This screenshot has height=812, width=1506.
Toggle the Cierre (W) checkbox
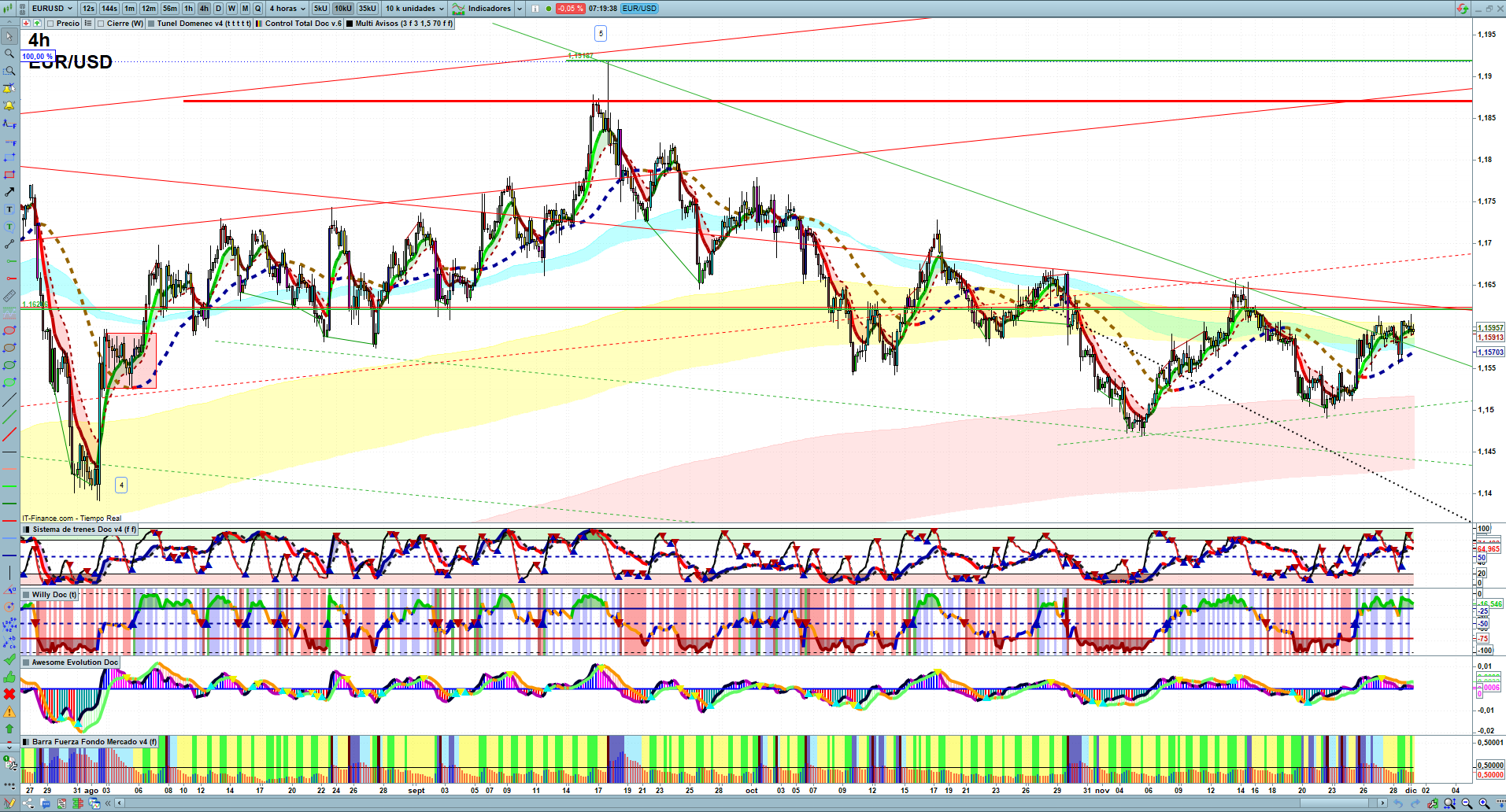(101, 24)
